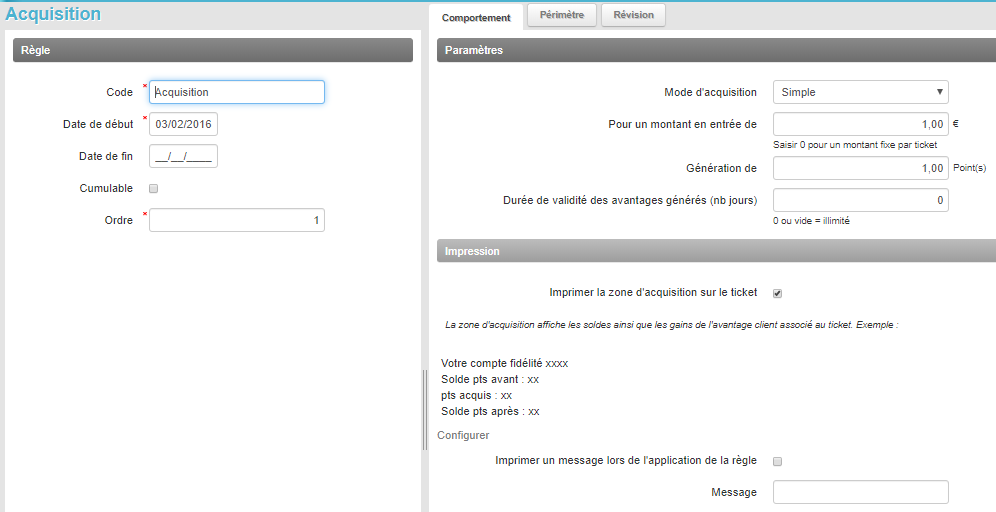Click the Configurer link
This screenshot has width=996, height=512.
(x=463, y=435)
